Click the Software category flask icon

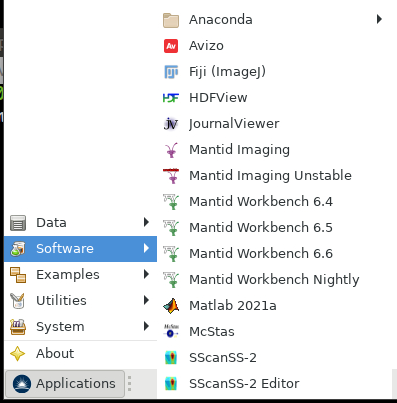18,249
